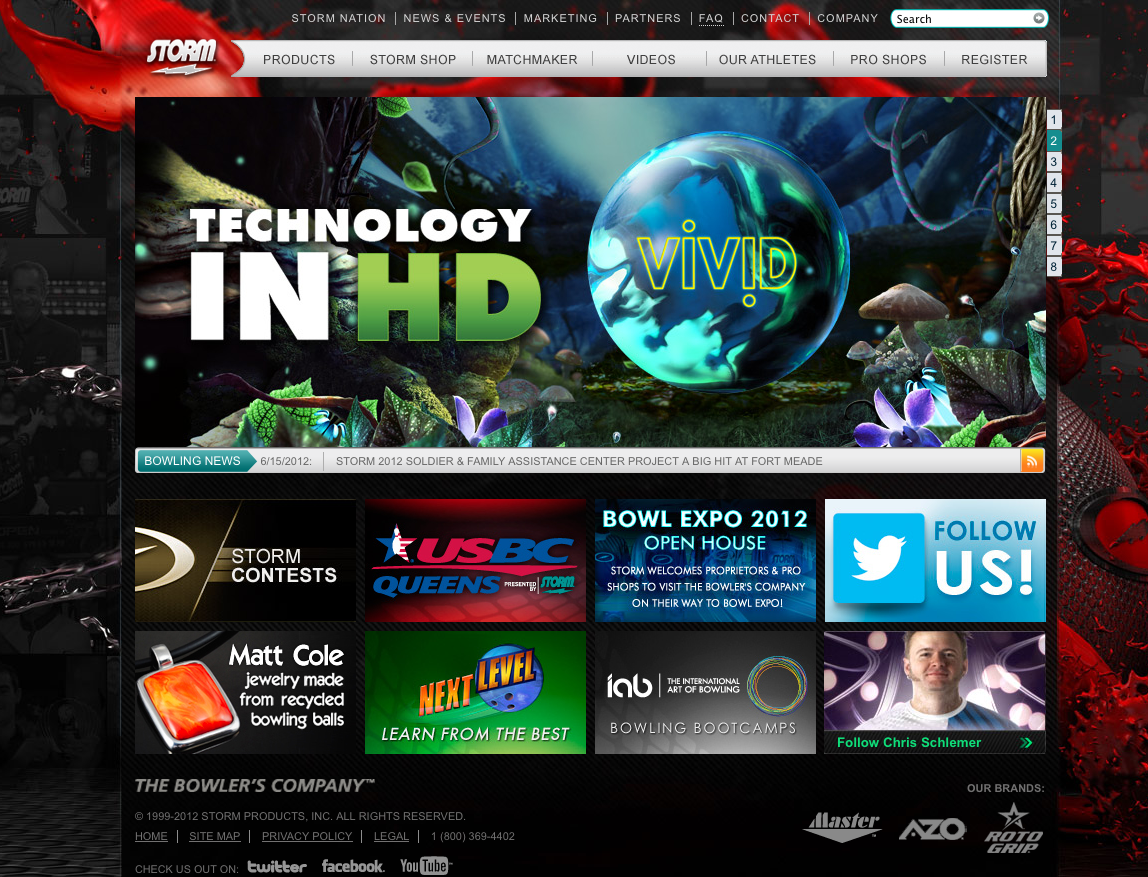The image size is (1148, 877).
Task: Click the 6/15/2012 news date
Action: point(286,461)
